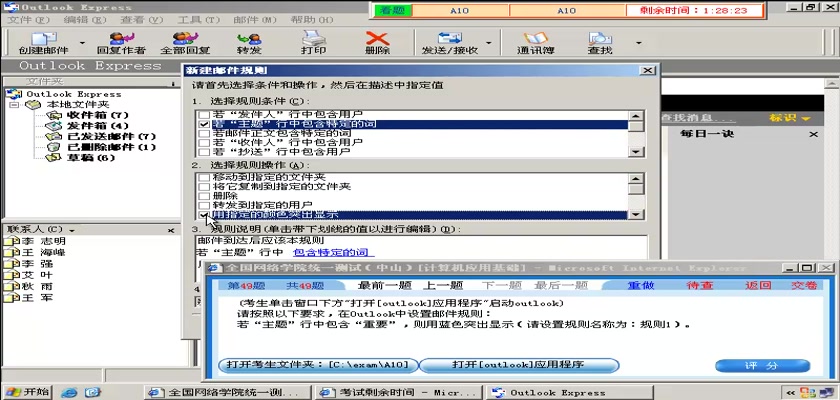Uncheck 若“主题”行中包含特定的词 condition
This screenshot has width=840, height=400.
pyautogui.click(x=204, y=124)
